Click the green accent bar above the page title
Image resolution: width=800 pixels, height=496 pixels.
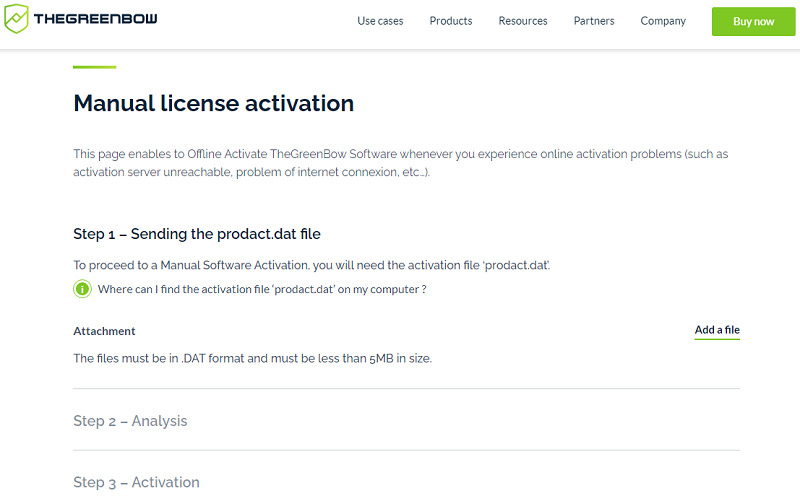click(x=94, y=67)
